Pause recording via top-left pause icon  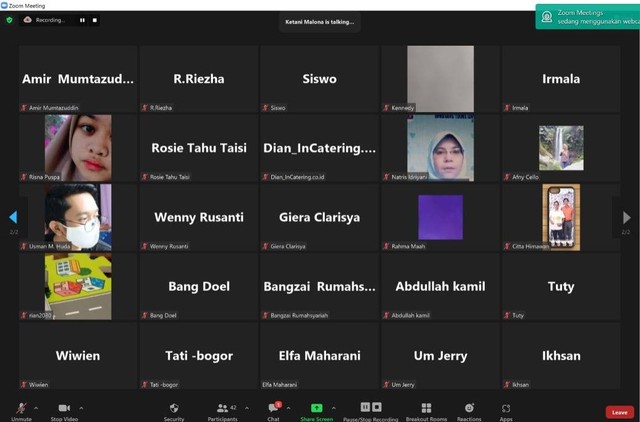pos(82,20)
